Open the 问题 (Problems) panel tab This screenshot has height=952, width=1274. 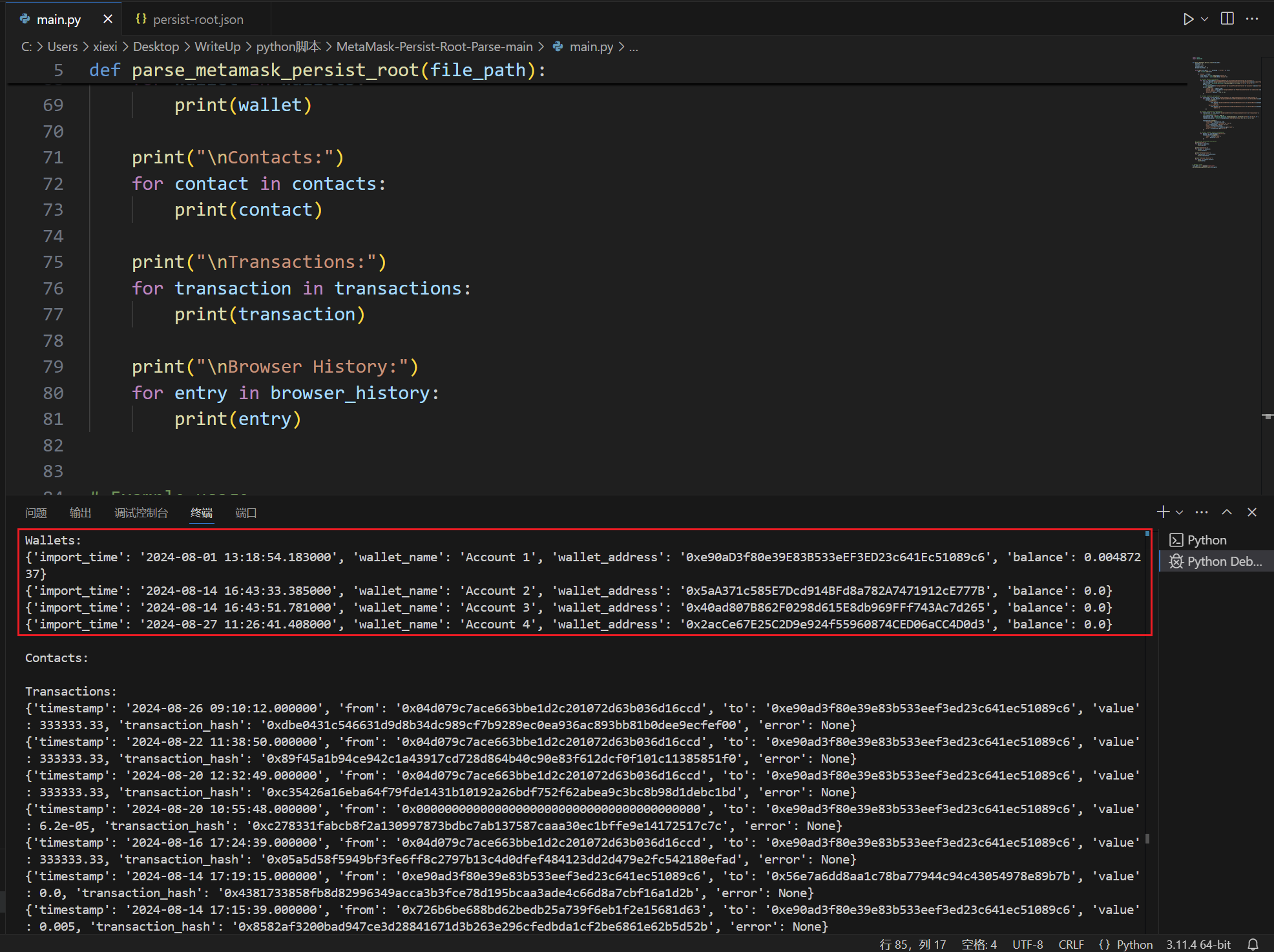click(x=36, y=513)
